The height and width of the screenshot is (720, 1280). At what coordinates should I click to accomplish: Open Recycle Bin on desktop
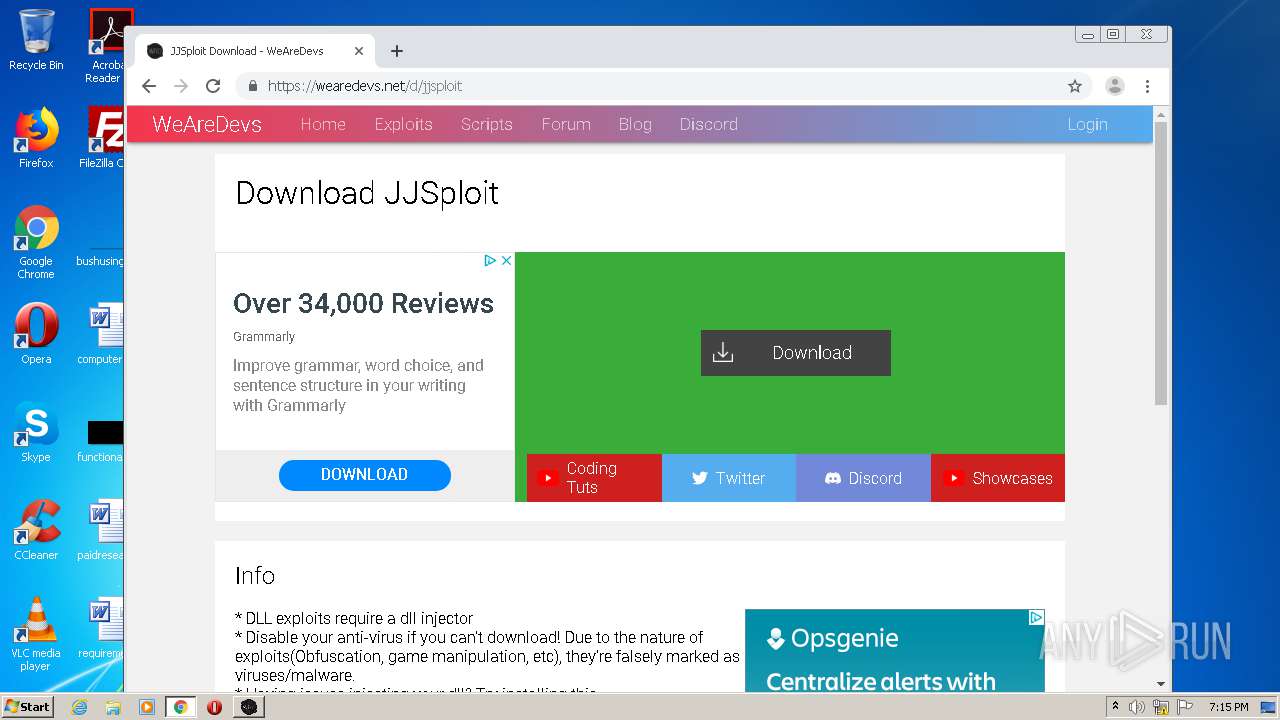[36, 40]
